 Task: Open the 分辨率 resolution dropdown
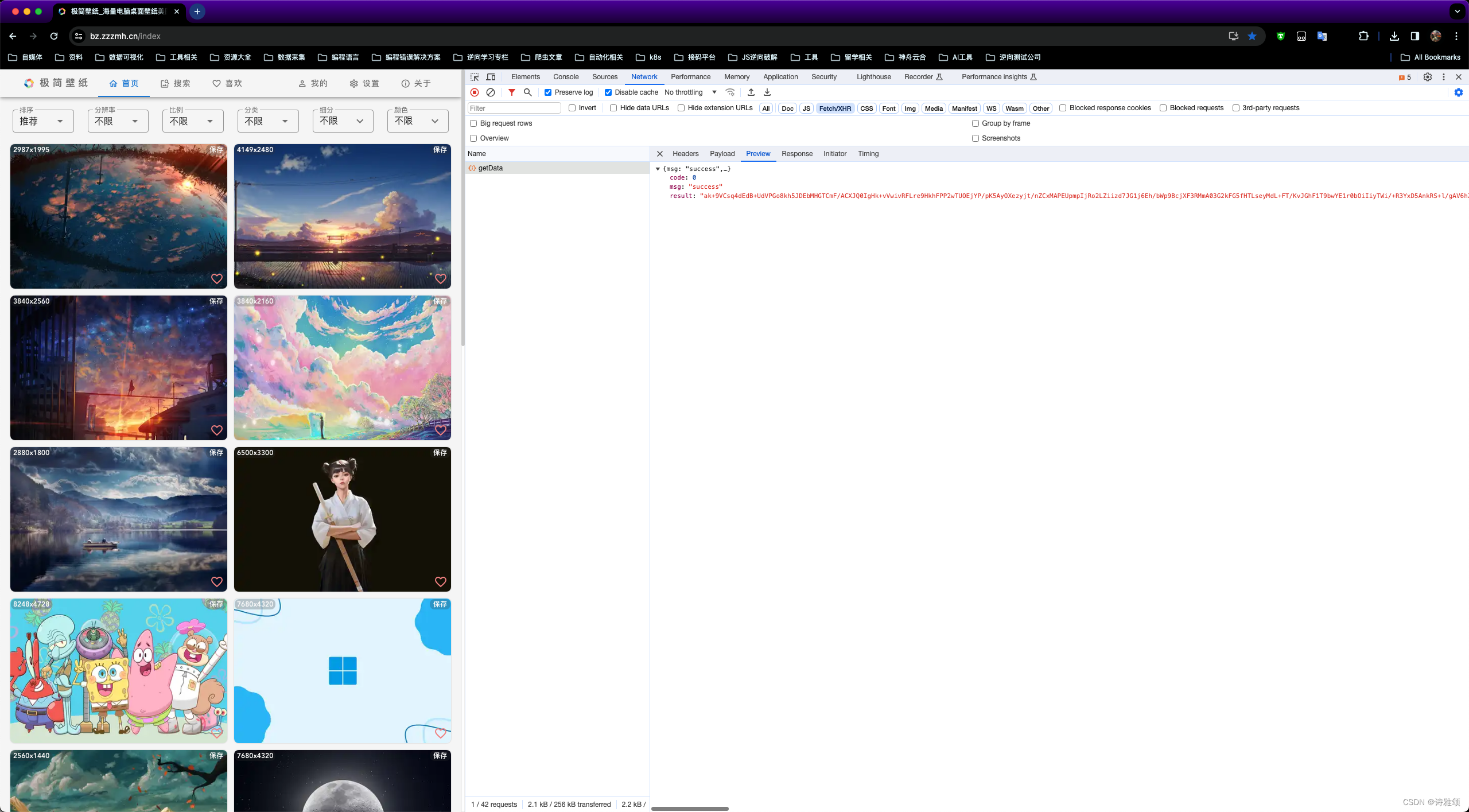click(x=118, y=121)
